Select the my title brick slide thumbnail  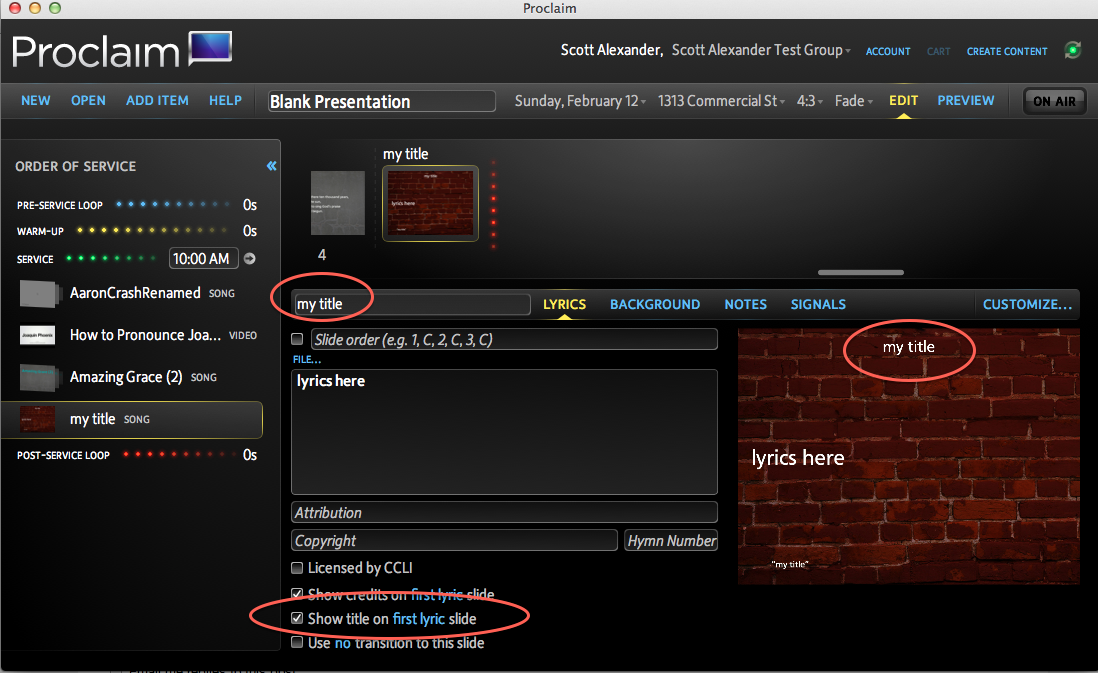click(x=431, y=203)
